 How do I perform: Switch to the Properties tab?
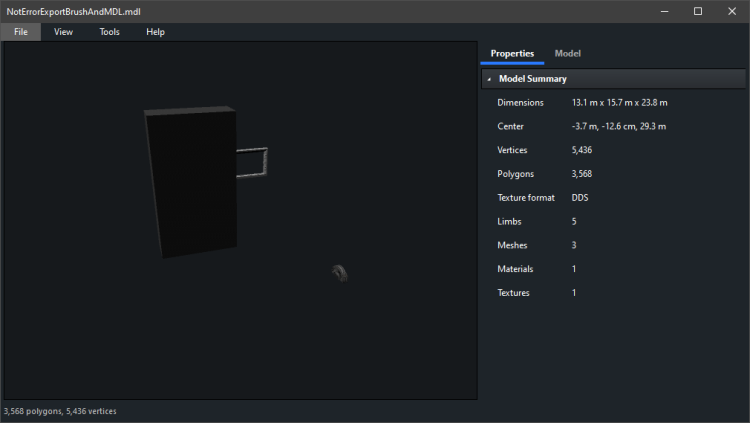coord(512,53)
